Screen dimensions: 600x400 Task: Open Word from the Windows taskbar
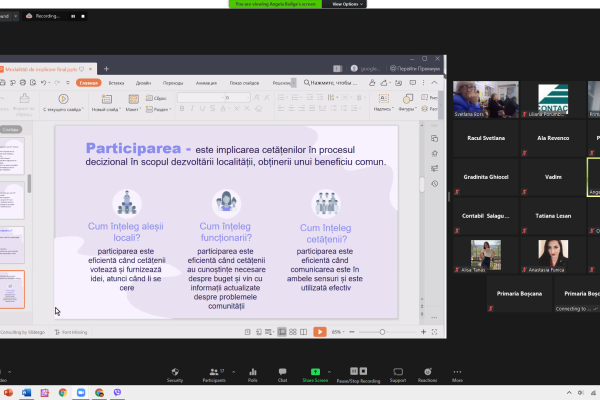(26, 392)
